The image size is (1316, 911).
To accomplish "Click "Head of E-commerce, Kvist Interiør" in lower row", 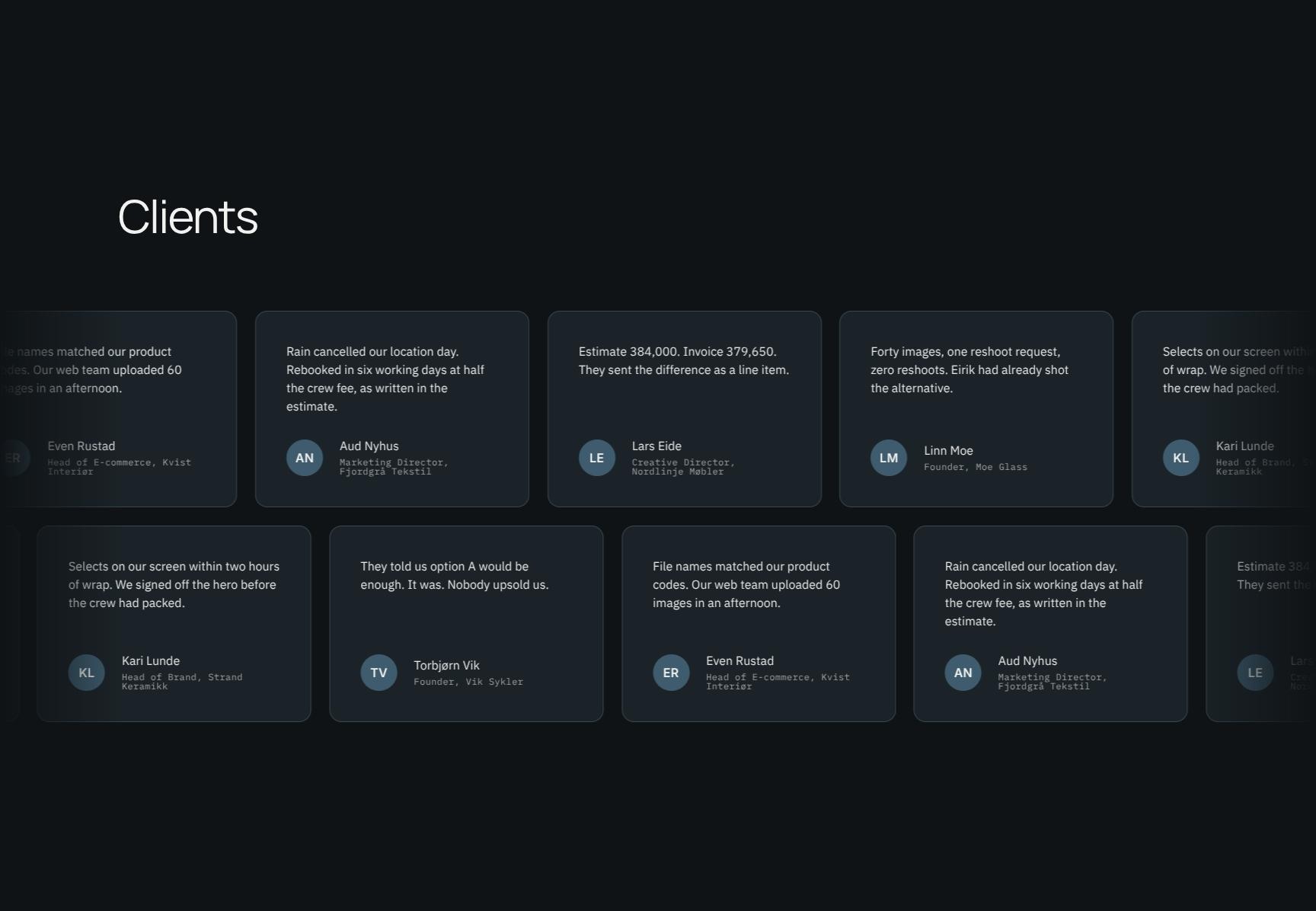I will tap(778, 682).
